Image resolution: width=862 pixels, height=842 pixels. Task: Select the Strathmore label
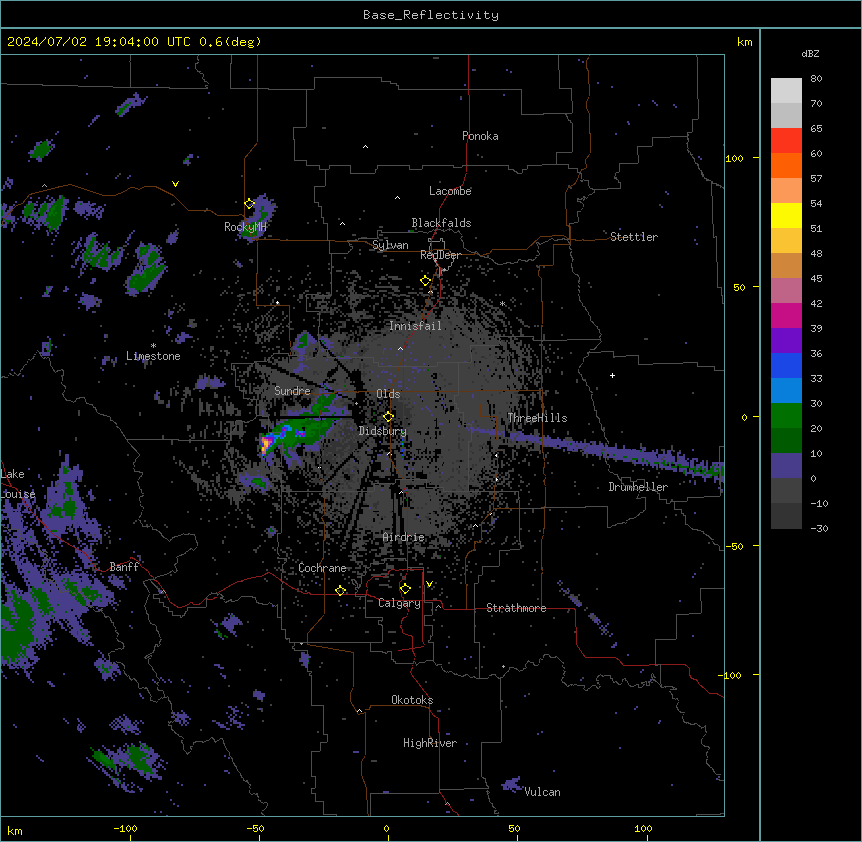click(x=516, y=608)
